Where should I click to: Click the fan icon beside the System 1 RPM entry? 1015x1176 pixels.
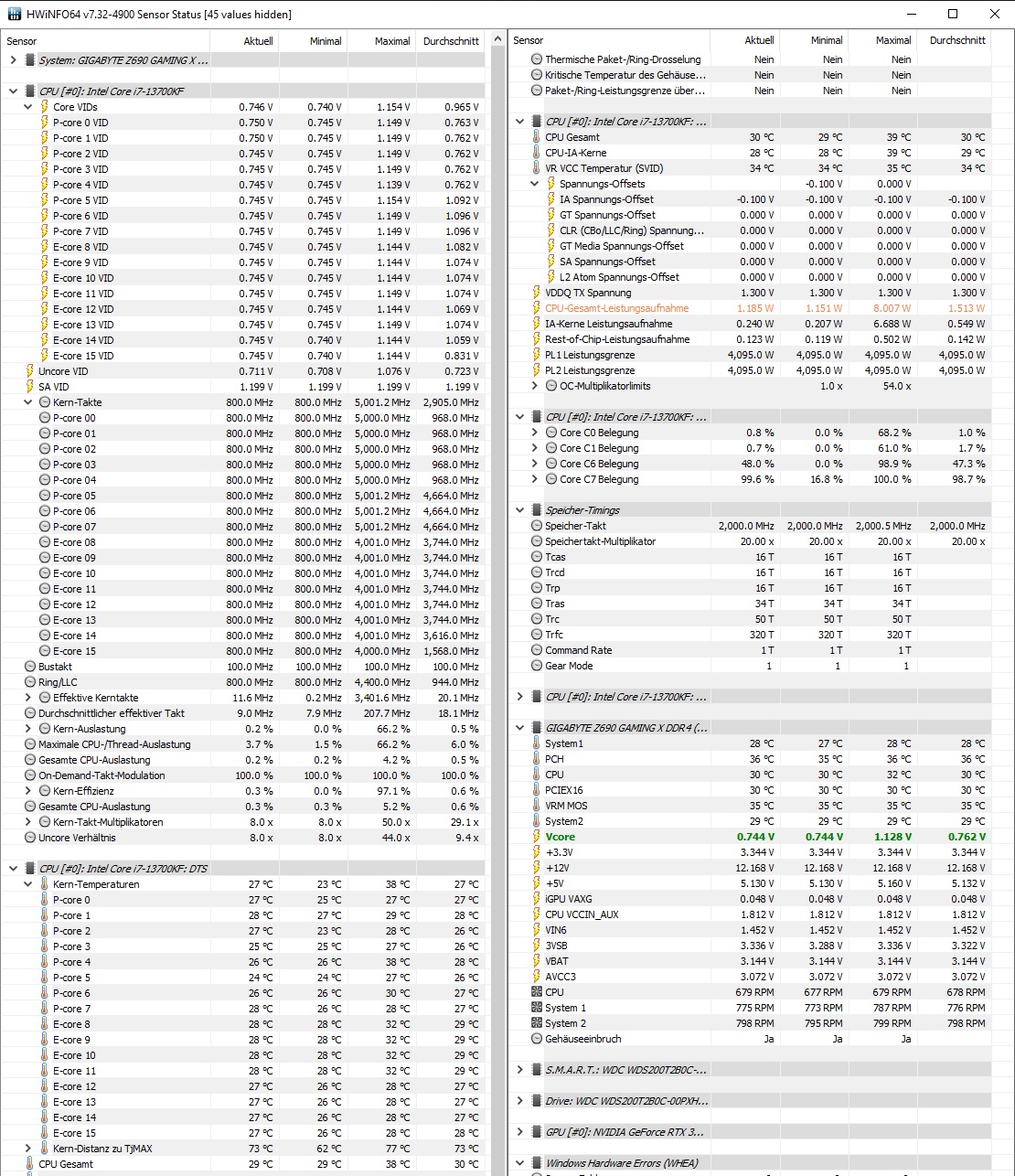[x=537, y=1007]
